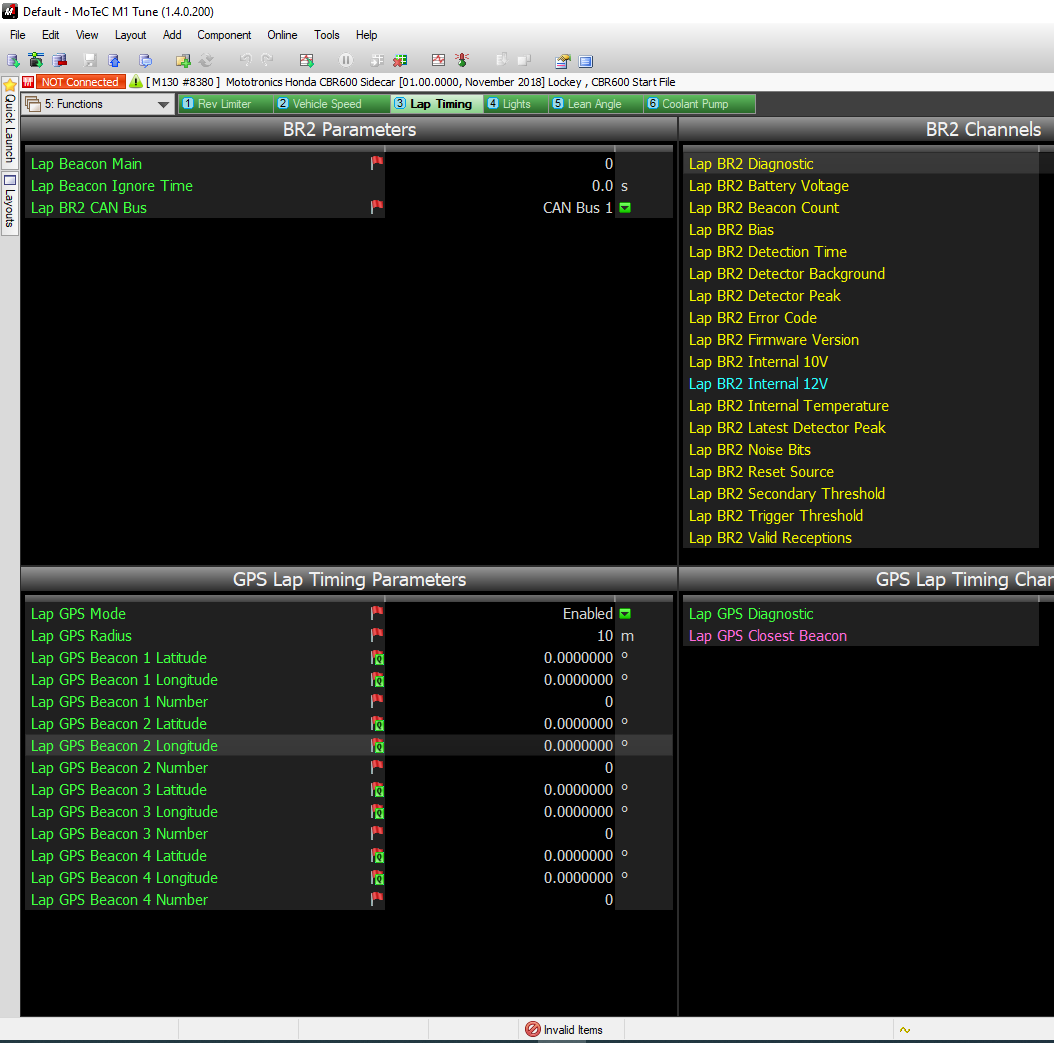Switch to the Coolant Pump worksheet tab
Viewport: 1054px width, 1043px height.
(x=698, y=103)
